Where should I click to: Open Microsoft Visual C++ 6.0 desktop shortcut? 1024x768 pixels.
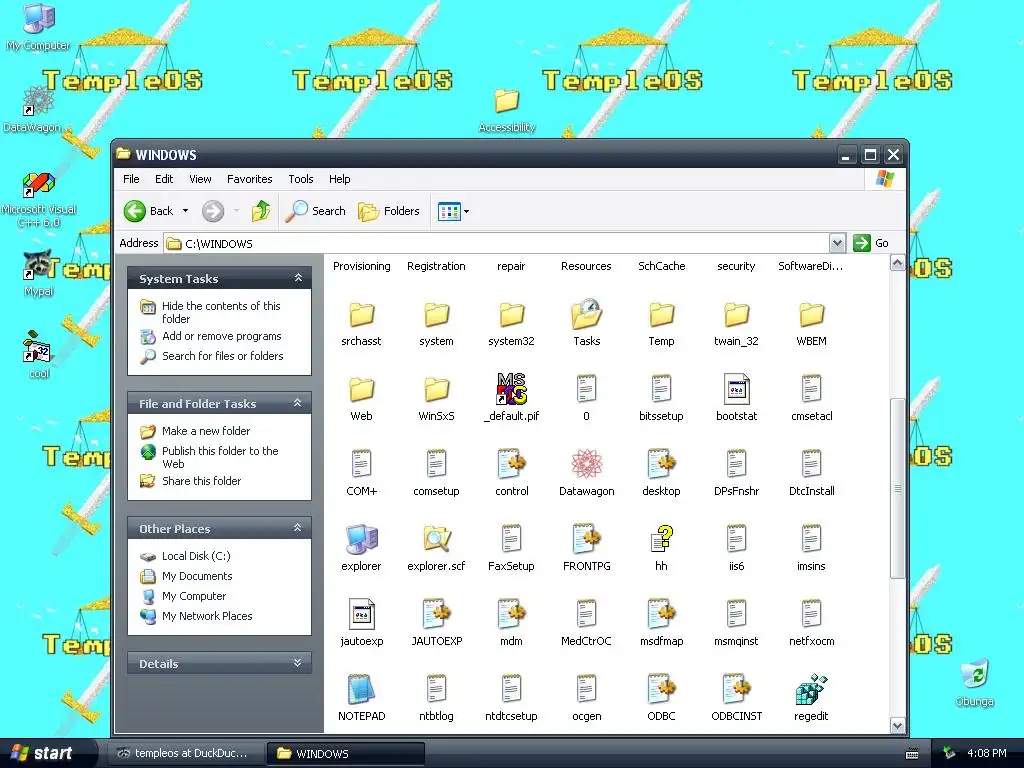(39, 184)
